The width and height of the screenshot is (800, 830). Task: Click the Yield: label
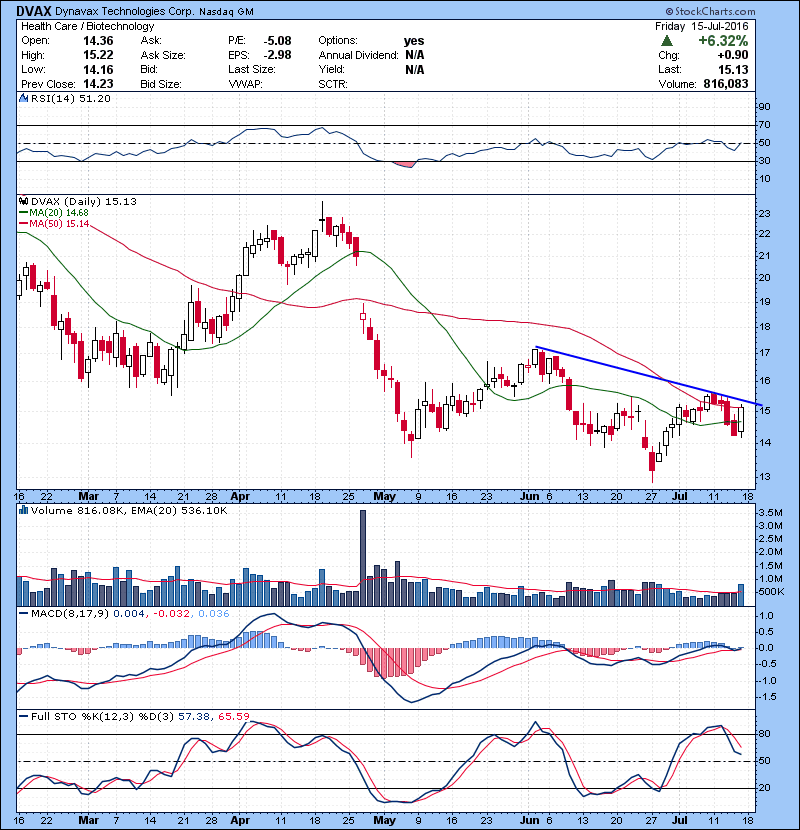coord(331,69)
